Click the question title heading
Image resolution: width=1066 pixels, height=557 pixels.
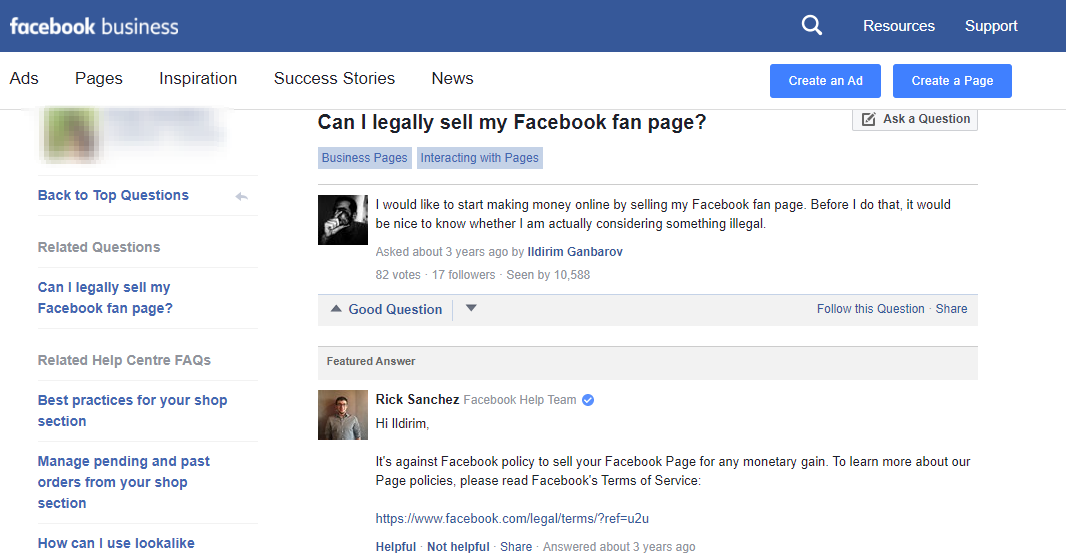pos(512,122)
